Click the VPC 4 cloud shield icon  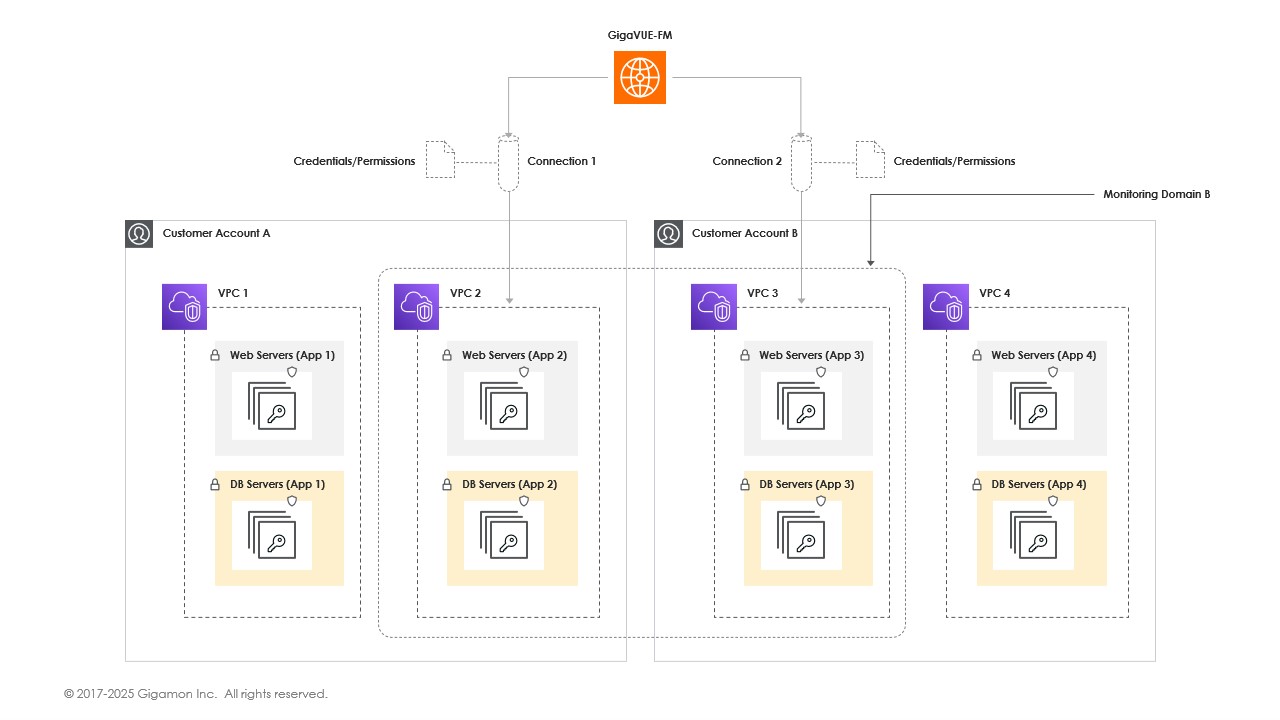945,307
